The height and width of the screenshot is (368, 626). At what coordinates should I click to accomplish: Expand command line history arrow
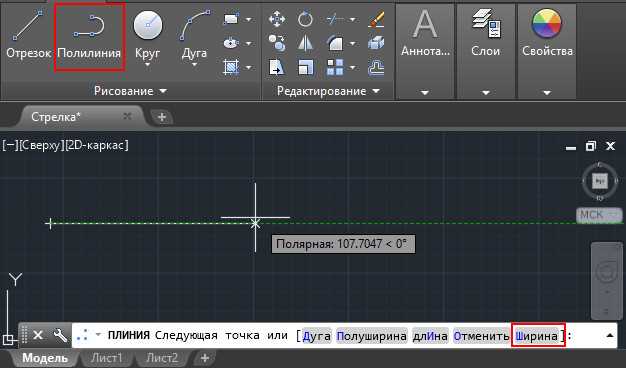point(610,335)
